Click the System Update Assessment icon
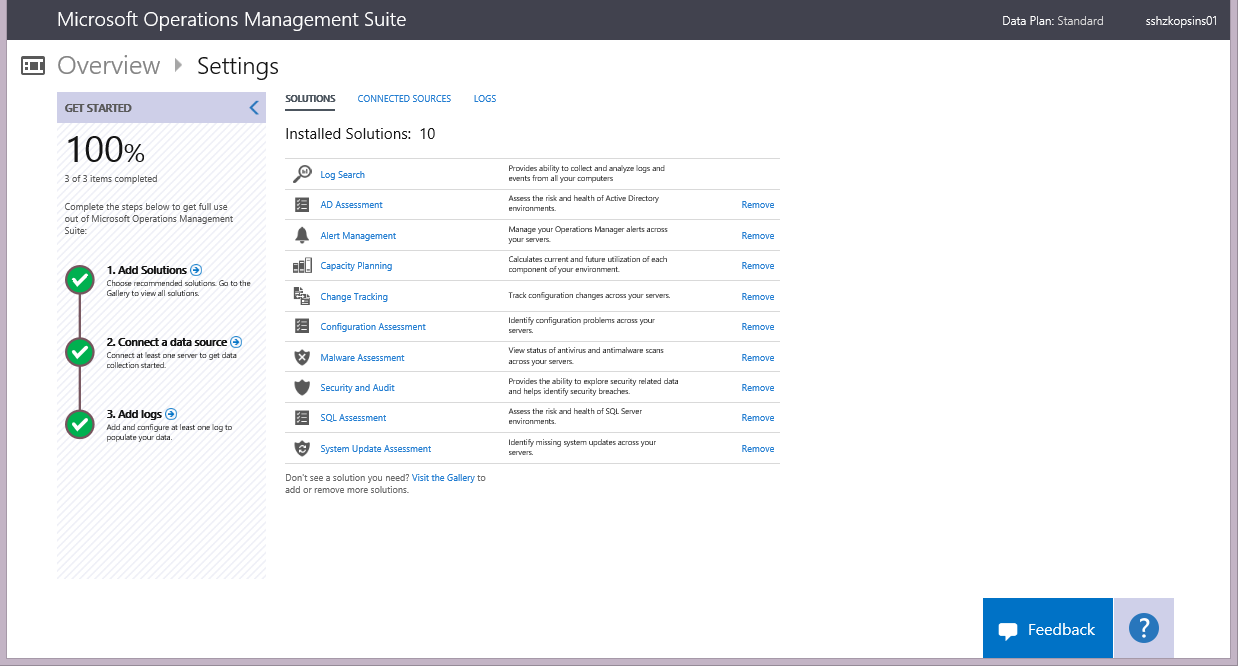The width and height of the screenshot is (1238, 666). (301, 447)
